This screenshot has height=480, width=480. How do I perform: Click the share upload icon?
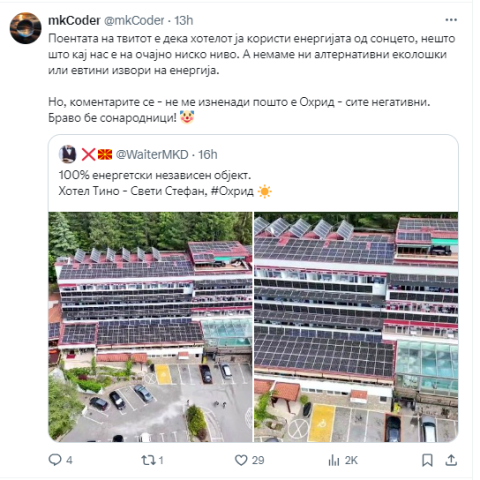(451, 460)
